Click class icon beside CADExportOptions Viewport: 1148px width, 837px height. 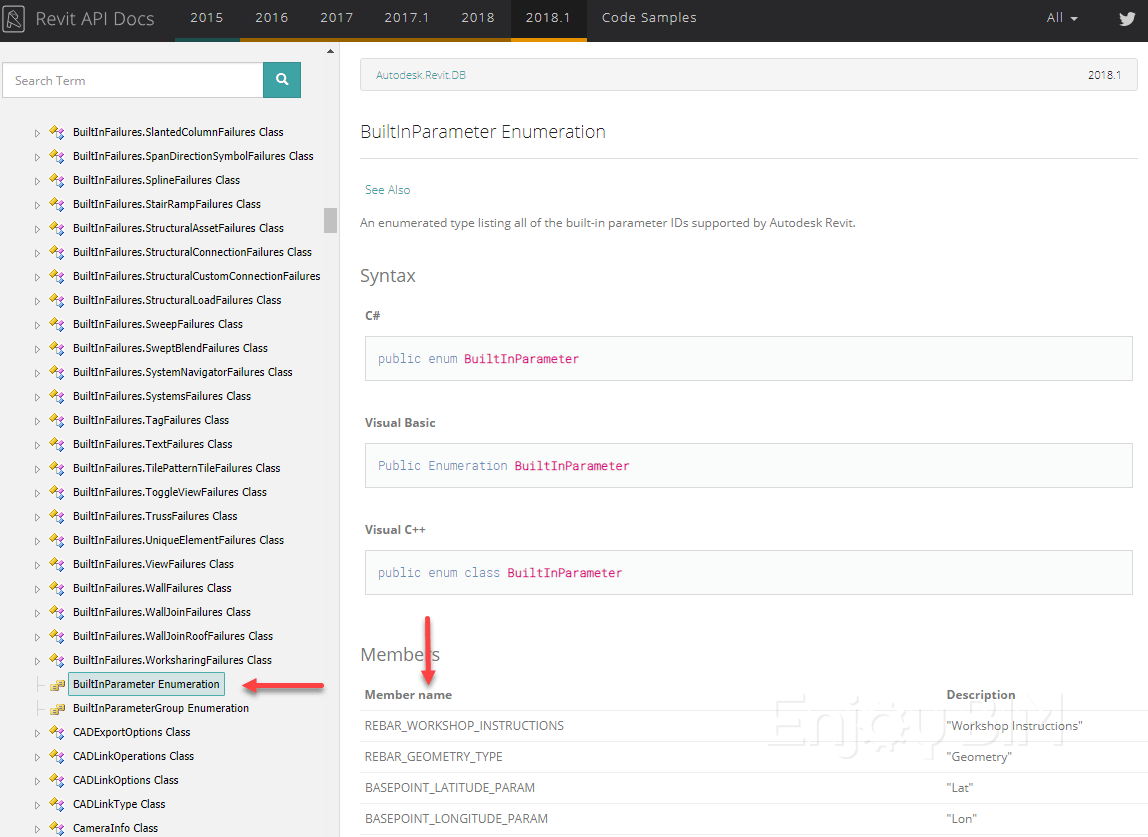(57, 732)
